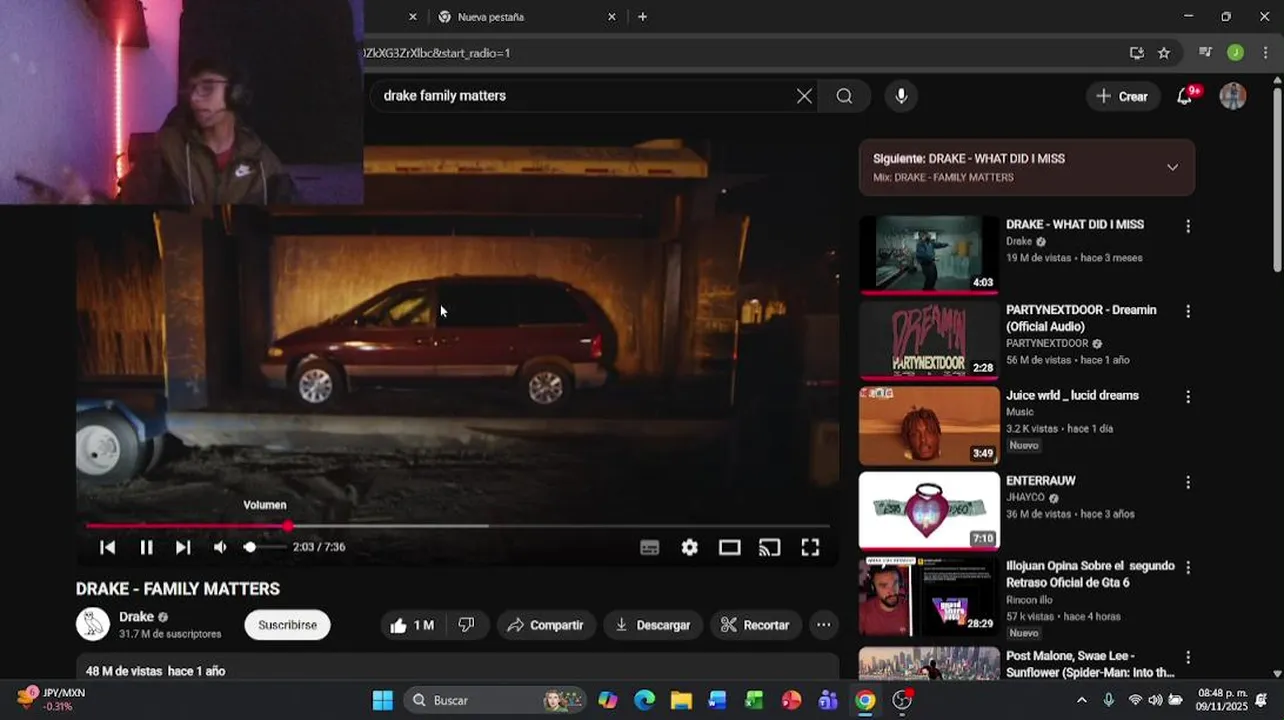This screenshot has height=720, width=1284.
Task: Open Microsoft Teams from taskbar
Action: point(828,700)
